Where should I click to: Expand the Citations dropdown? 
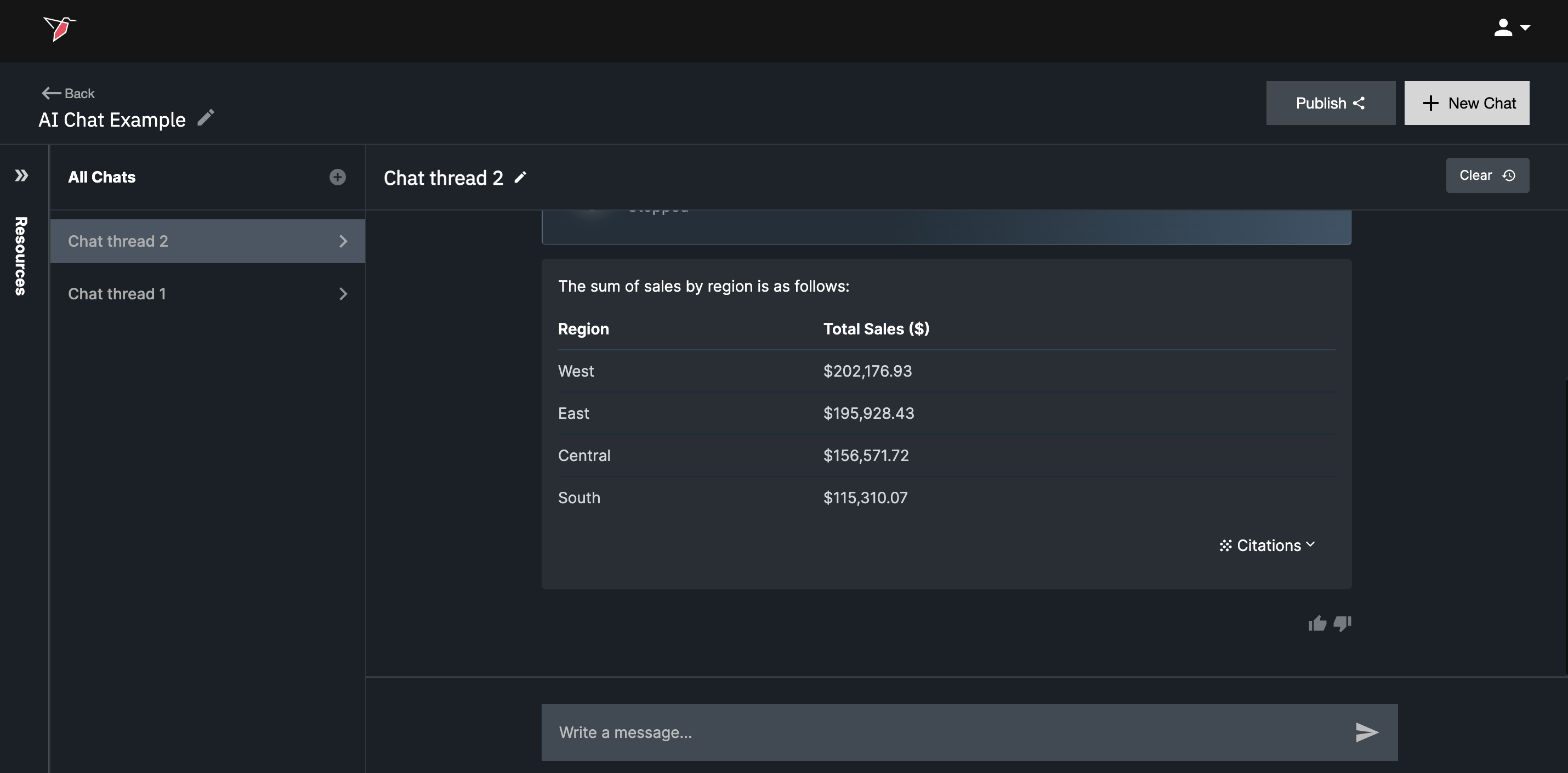click(x=1268, y=545)
